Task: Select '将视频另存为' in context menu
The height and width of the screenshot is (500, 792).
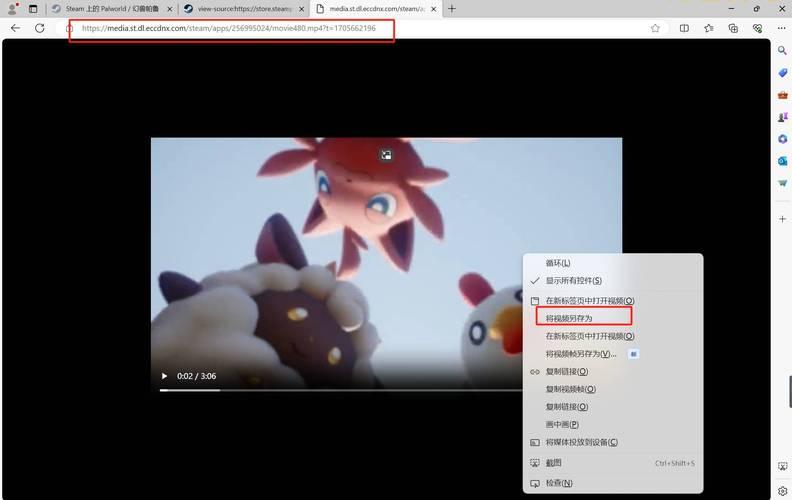Action: pyautogui.click(x=569, y=318)
